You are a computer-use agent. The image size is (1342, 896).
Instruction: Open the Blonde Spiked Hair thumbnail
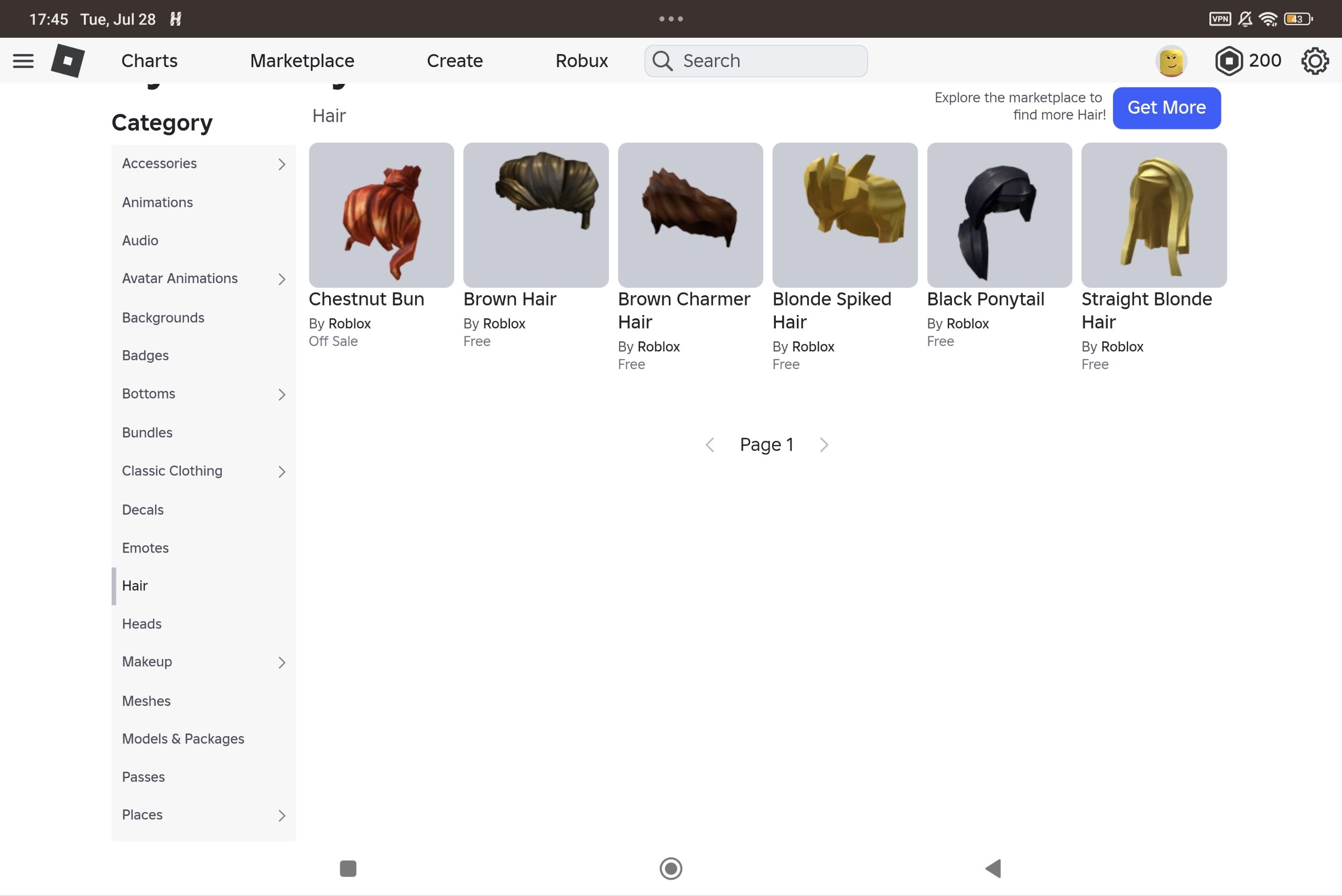pyautogui.click(x=845, y=215)
